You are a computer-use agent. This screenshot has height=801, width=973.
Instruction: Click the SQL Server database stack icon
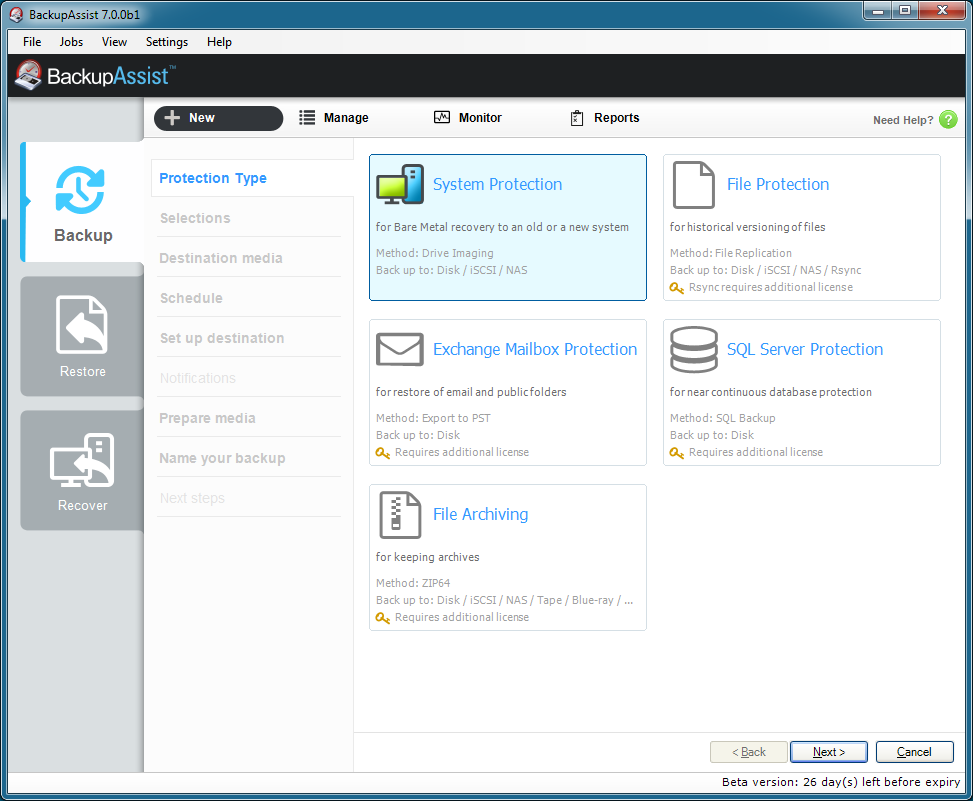coord(694,349)
